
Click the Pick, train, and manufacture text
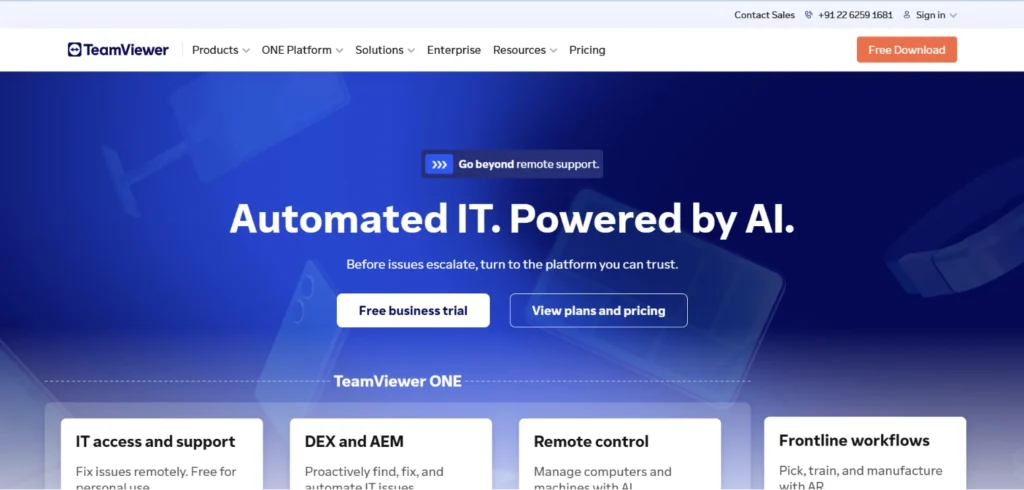[x=860, y=478]
